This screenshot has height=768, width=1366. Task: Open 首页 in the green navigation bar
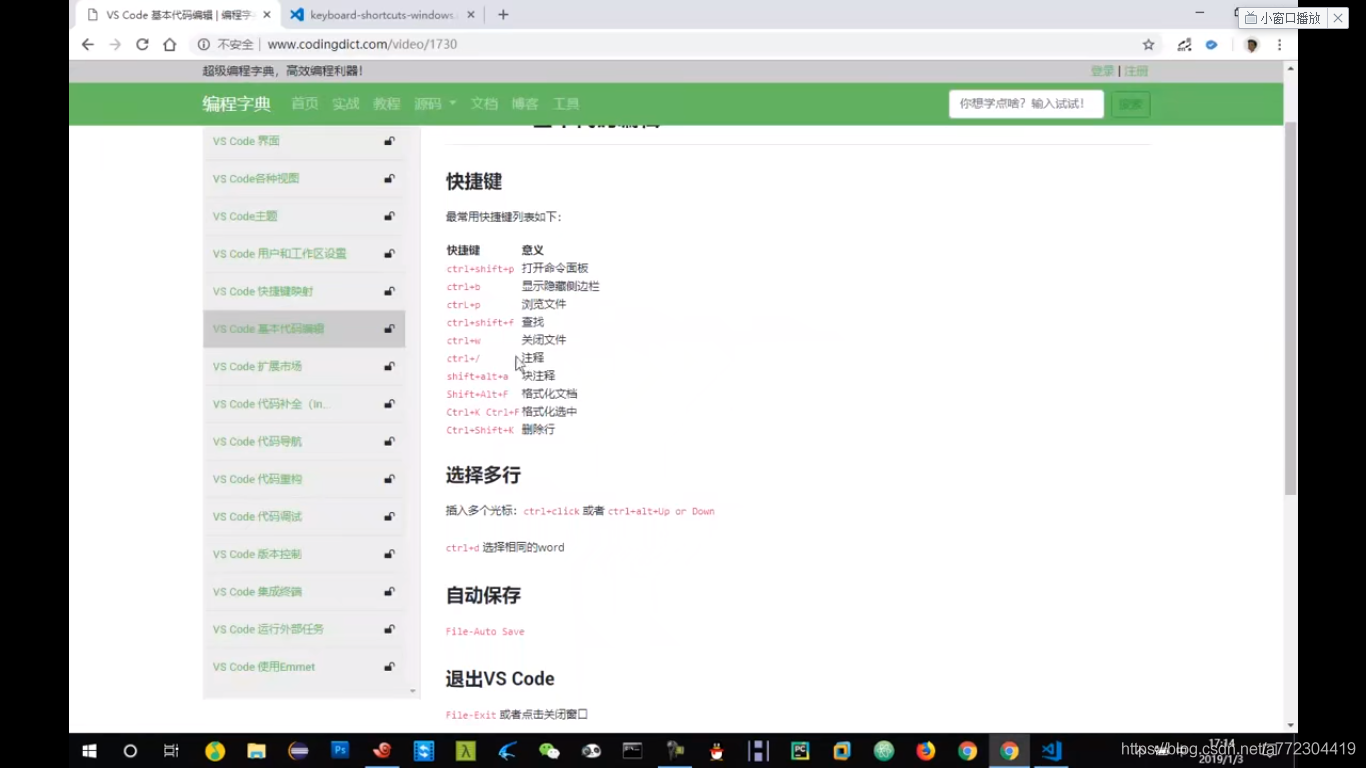pyautogui.click(x=305, y=104)
